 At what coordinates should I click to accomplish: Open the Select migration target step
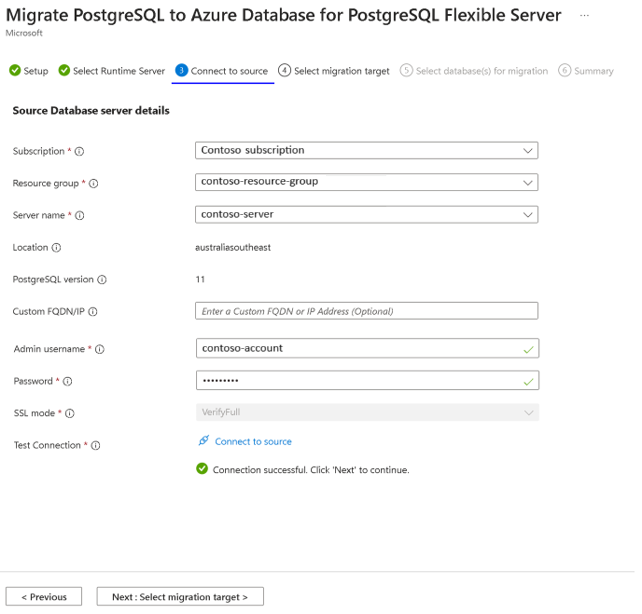pyautogui.click(x=334, y=71)
